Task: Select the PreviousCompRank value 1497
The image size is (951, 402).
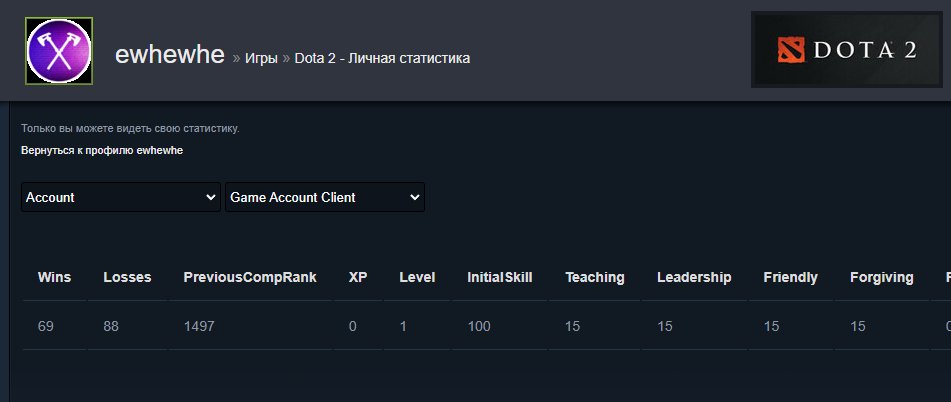Action: point(199,326)
